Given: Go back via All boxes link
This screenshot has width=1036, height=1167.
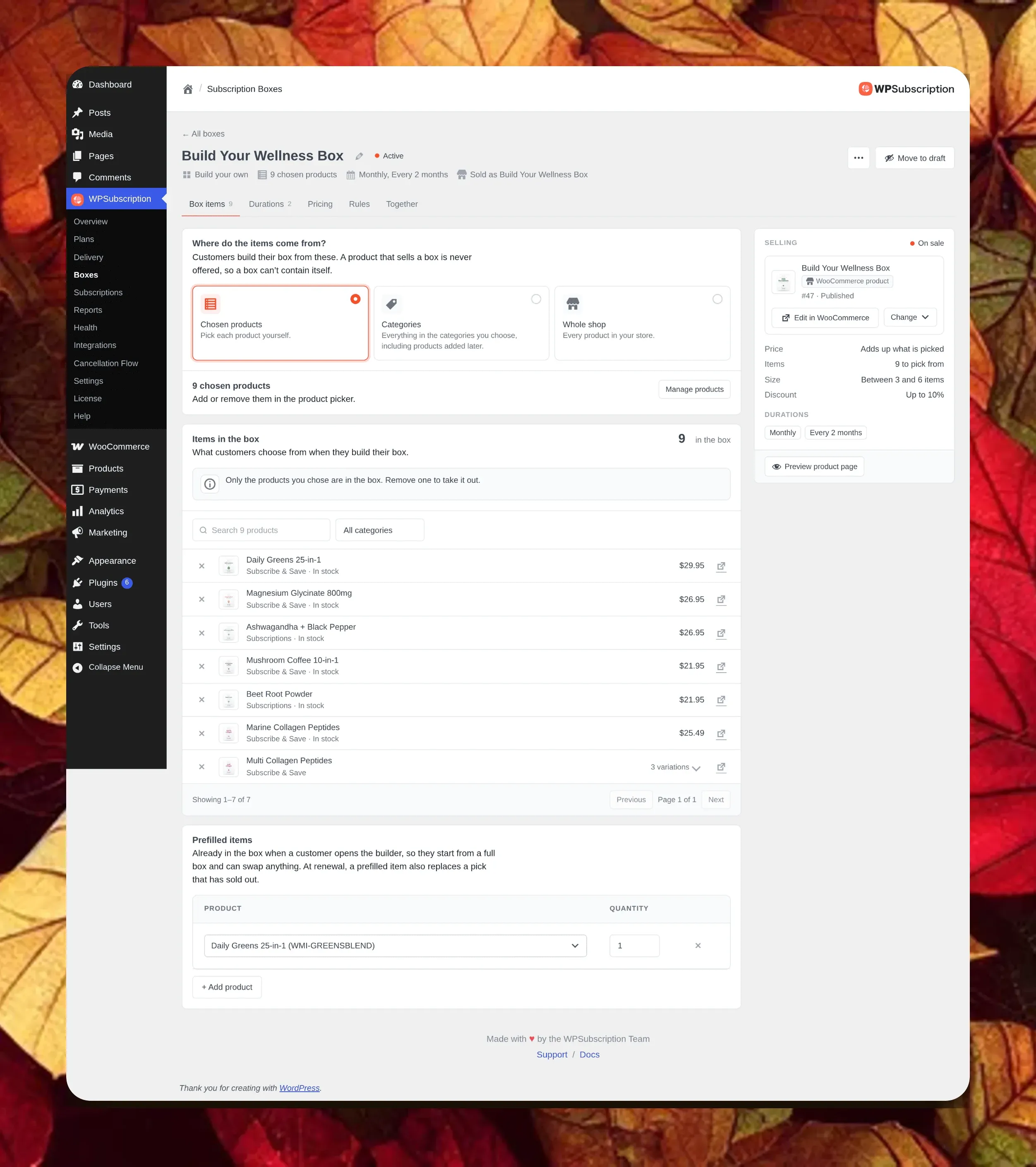Looking at the screenshot, I should (x=203, y=134).
